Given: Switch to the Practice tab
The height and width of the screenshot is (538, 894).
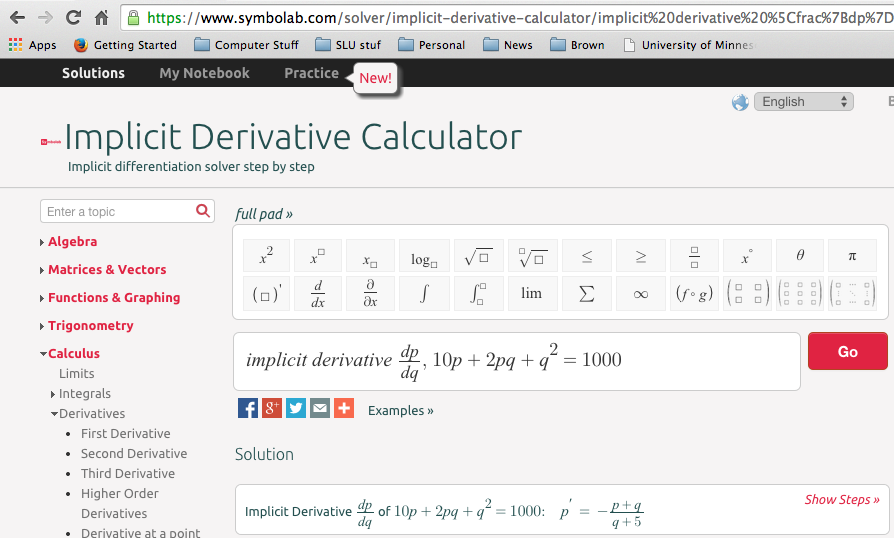Looking at the screenshot, I should [311, 73].
